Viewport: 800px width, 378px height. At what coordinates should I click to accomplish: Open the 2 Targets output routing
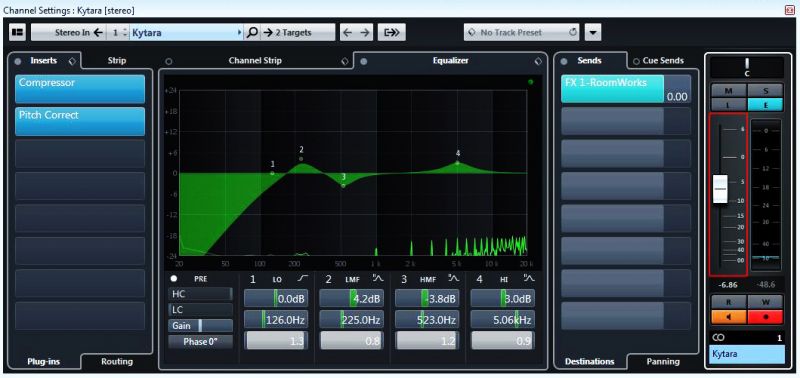[297, 33]
